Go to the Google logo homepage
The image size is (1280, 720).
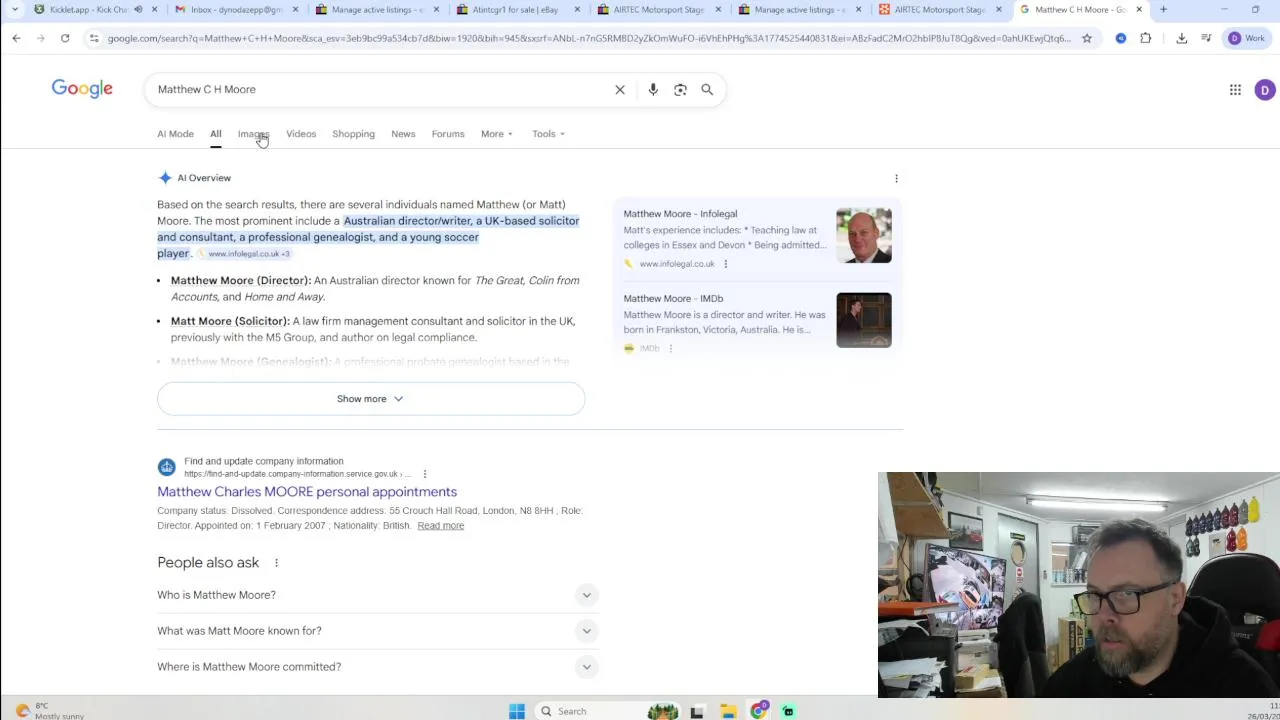tap(82, 89)
